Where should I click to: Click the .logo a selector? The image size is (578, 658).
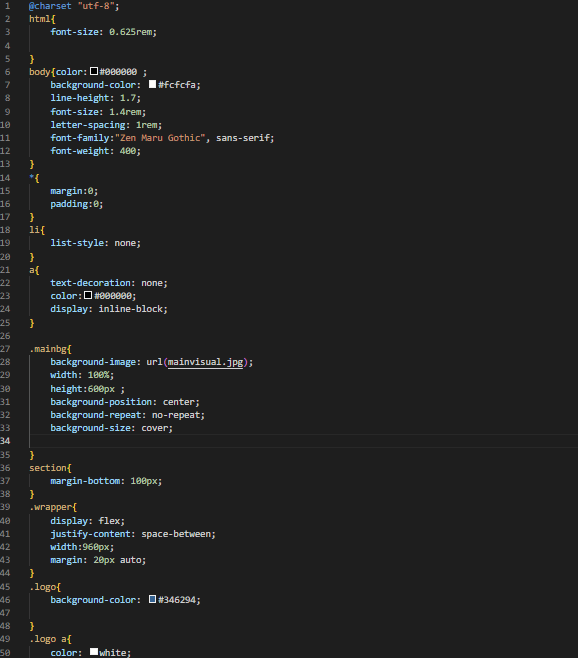pos(47,639)
